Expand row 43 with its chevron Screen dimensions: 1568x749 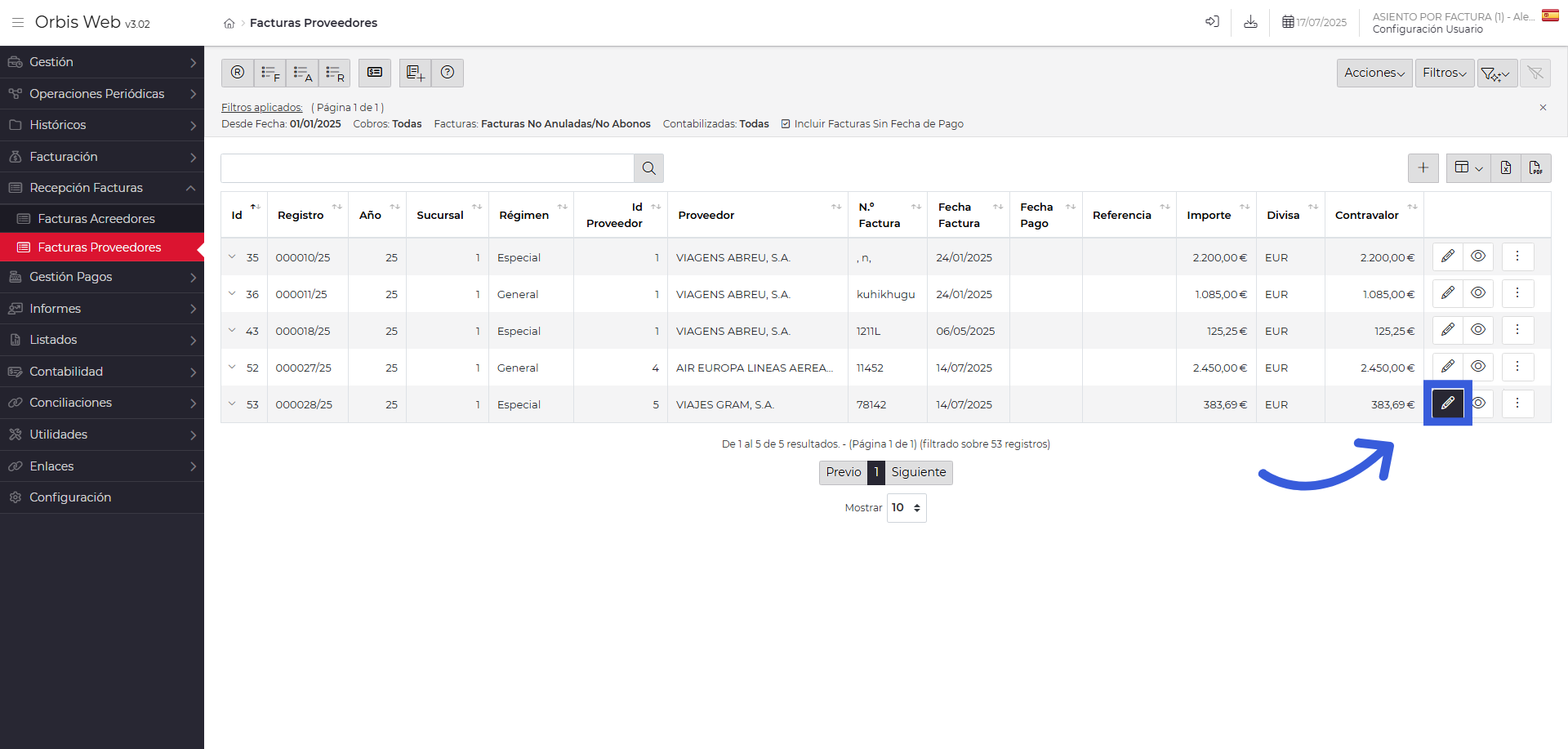tap(232, 331)
